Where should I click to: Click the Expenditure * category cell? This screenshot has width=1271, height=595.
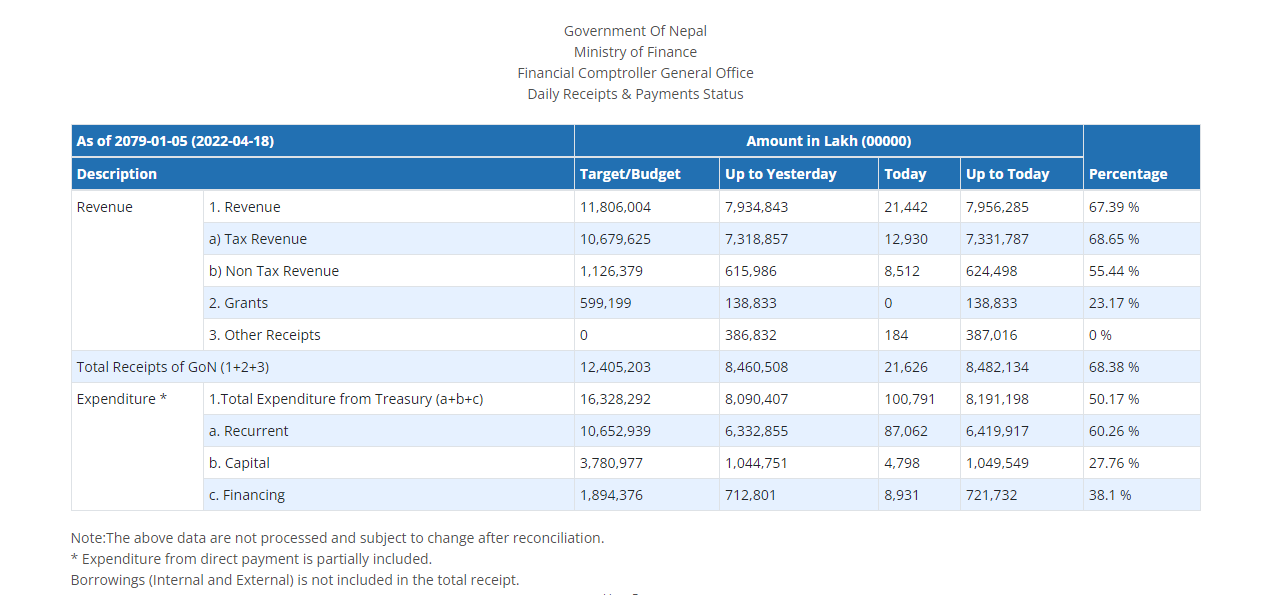[x=122, y=399]
